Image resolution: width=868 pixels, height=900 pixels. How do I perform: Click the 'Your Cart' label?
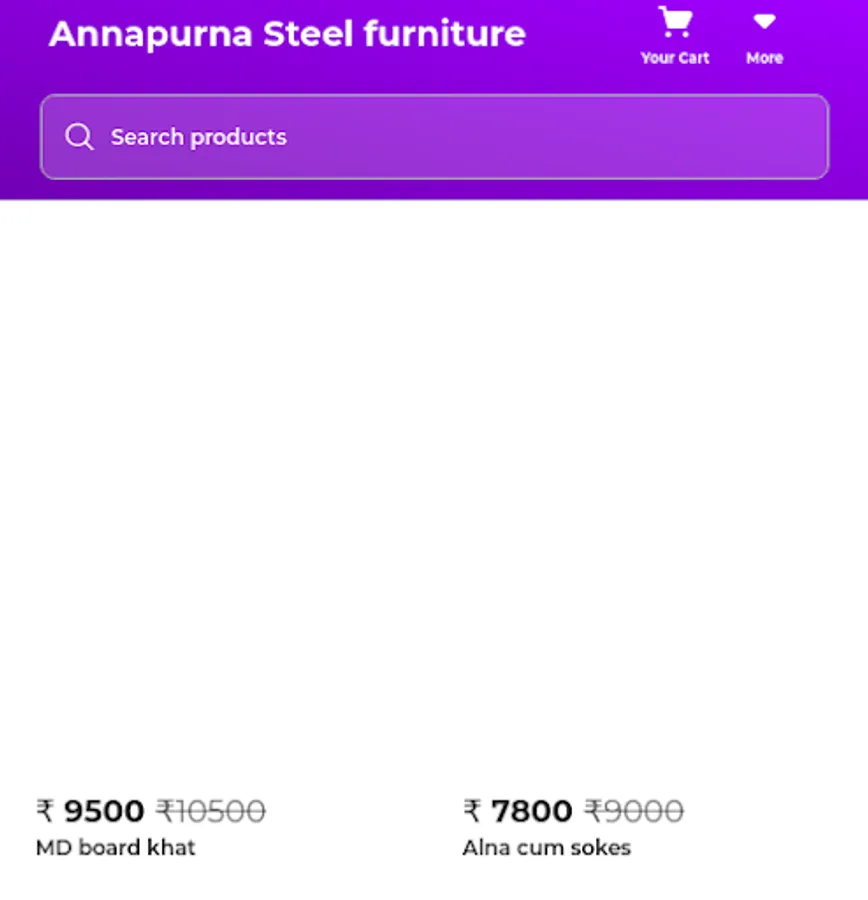[x=675, y=58]
